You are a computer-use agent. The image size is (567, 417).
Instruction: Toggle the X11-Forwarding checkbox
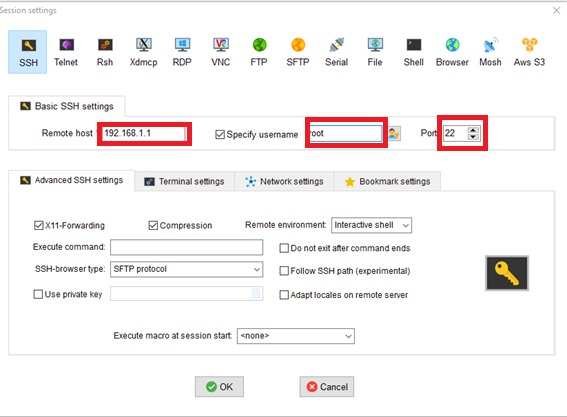(38, 225)
